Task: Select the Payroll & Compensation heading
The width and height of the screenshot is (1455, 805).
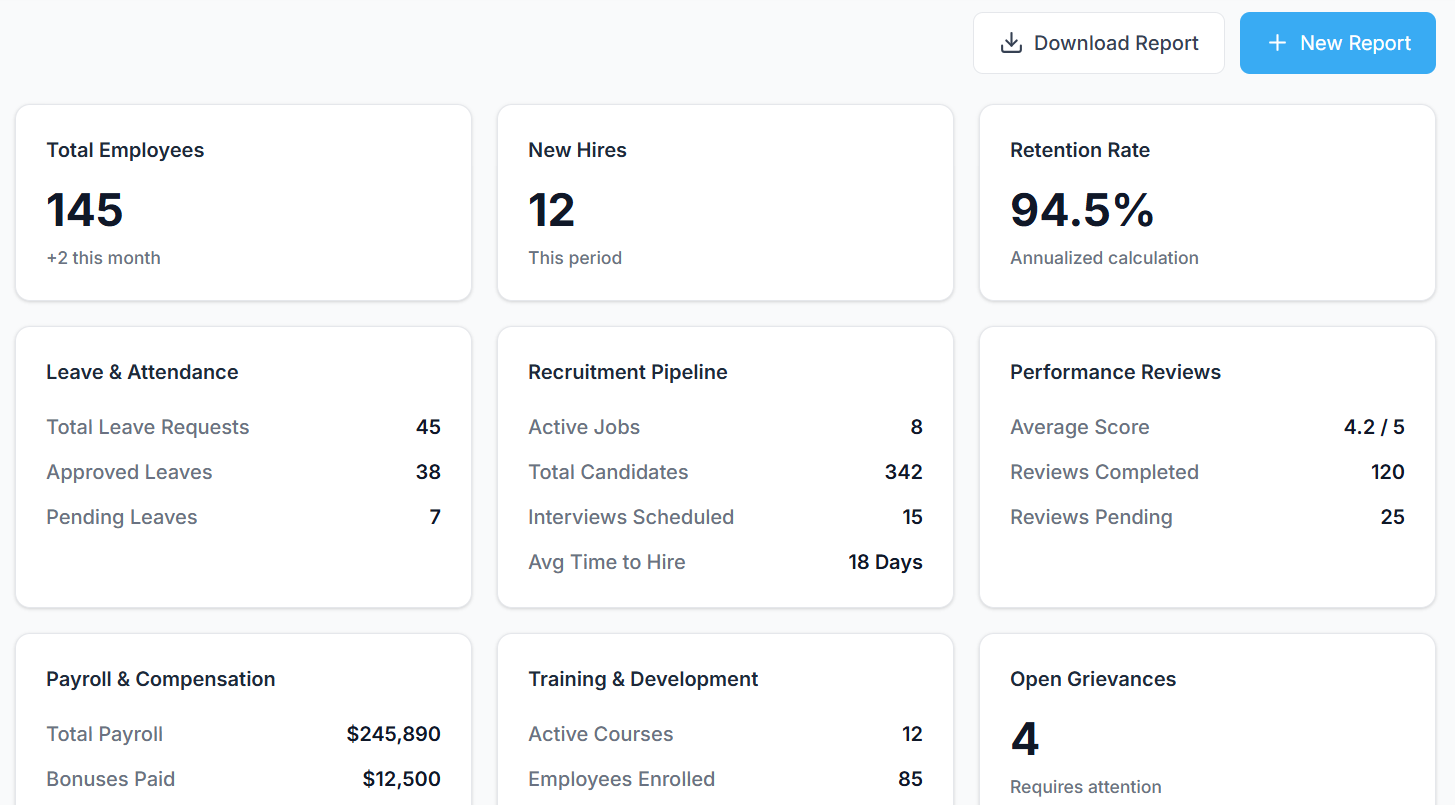Action: click(161, 679)
